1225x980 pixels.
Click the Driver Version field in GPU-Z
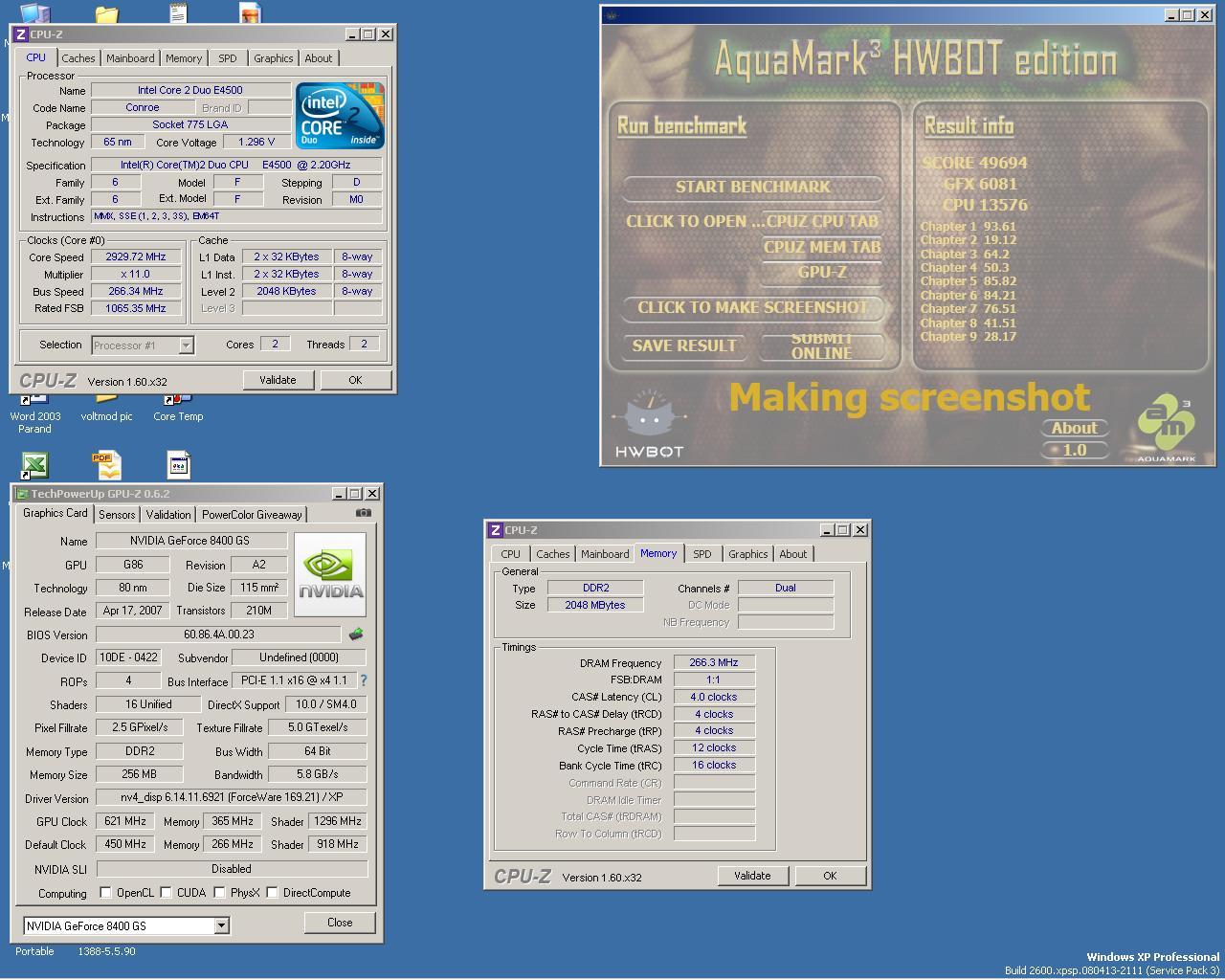click(232, 797)
